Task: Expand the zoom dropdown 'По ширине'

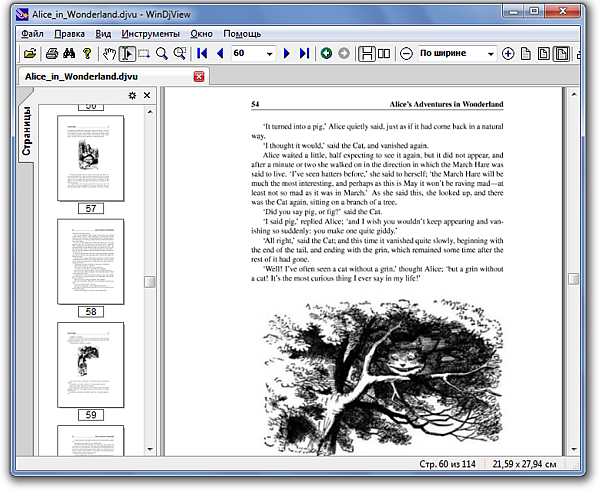Action: coord(490,53)
